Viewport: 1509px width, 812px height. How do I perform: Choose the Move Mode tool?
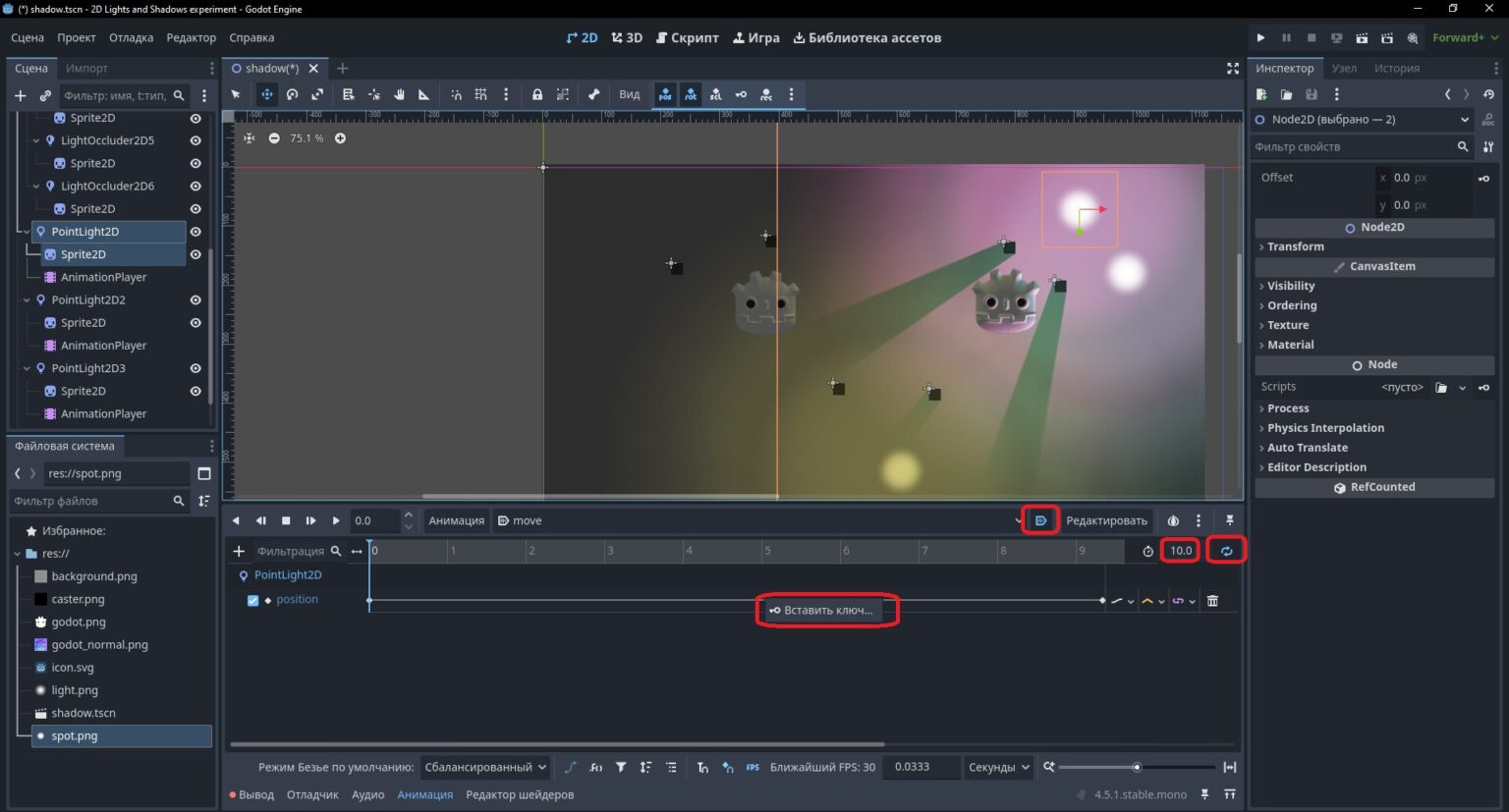266,94
